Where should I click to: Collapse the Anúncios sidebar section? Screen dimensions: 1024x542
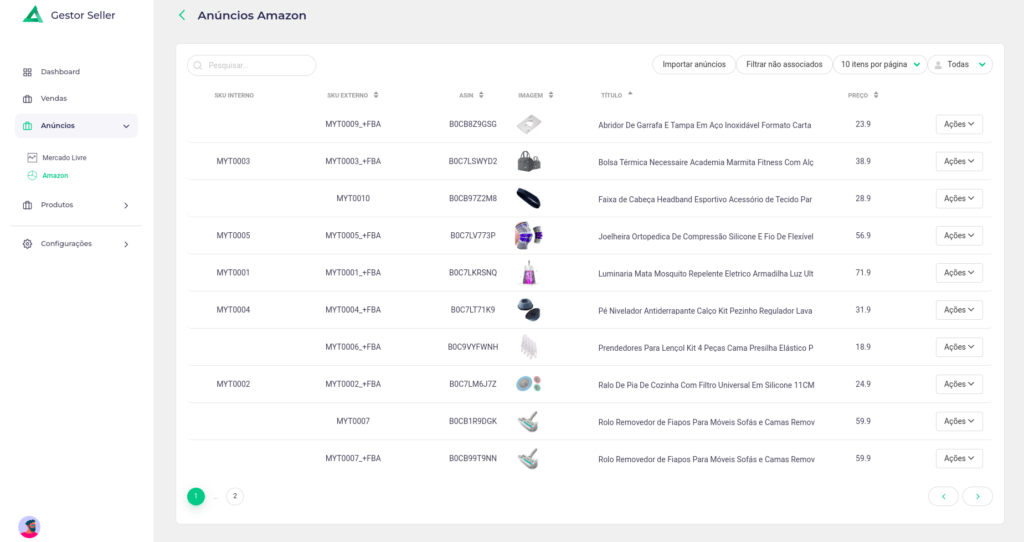pos(125,126)
